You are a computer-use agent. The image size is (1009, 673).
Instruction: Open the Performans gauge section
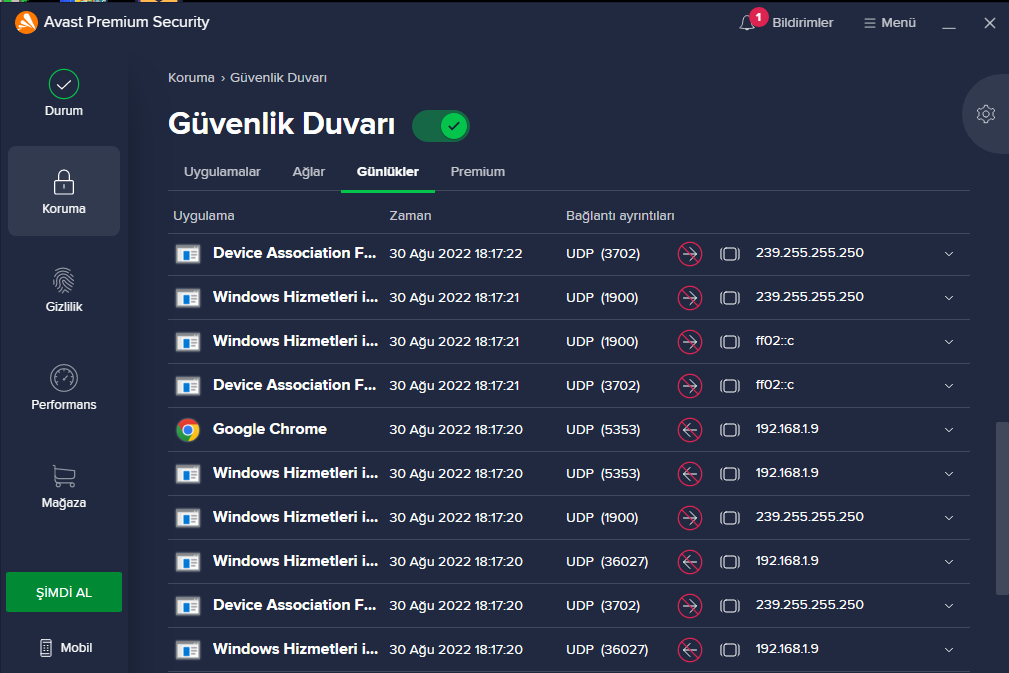click(x=64, y=387)
